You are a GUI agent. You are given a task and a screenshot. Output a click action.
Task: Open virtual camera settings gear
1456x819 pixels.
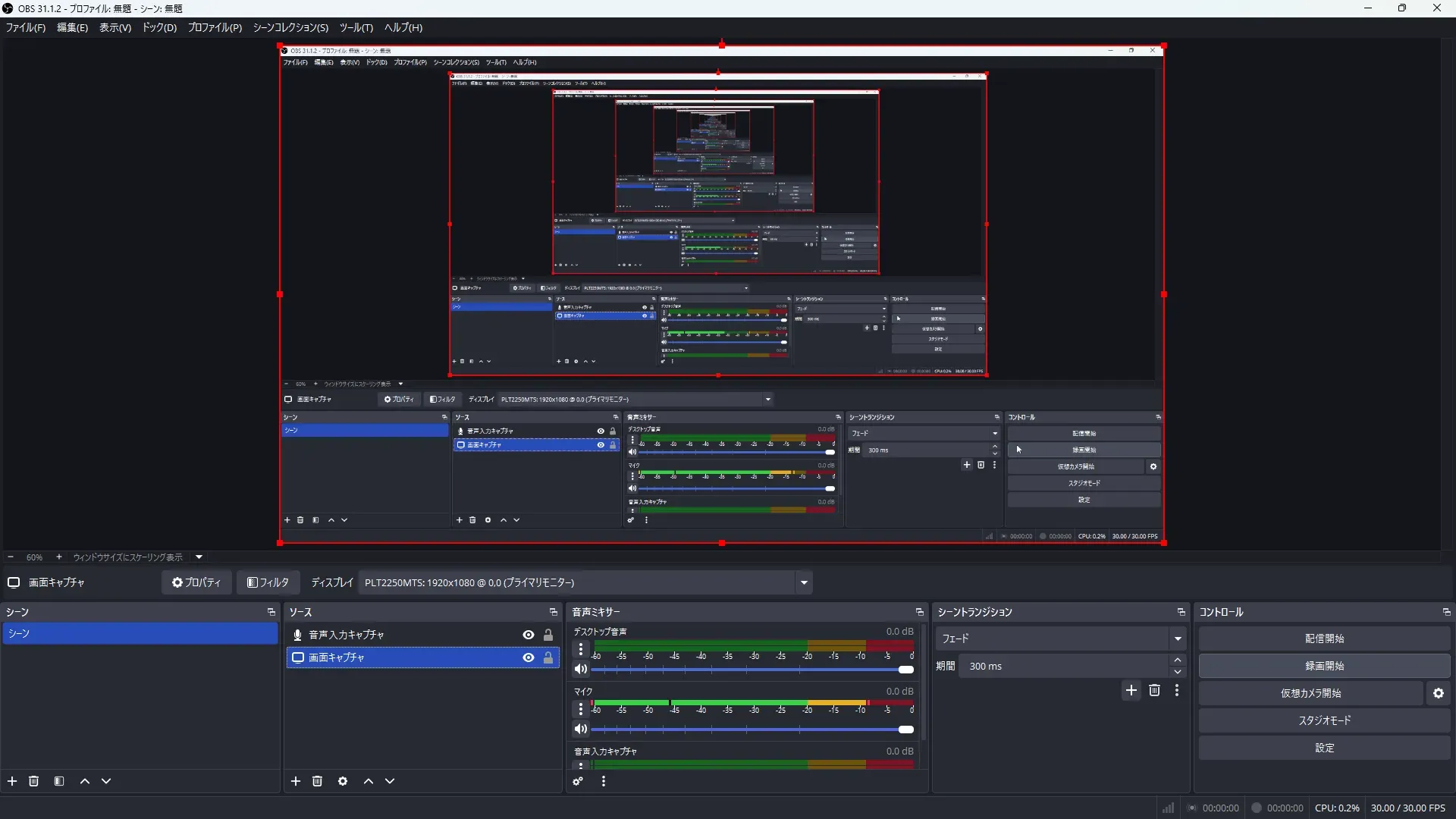coord(1439,693)
